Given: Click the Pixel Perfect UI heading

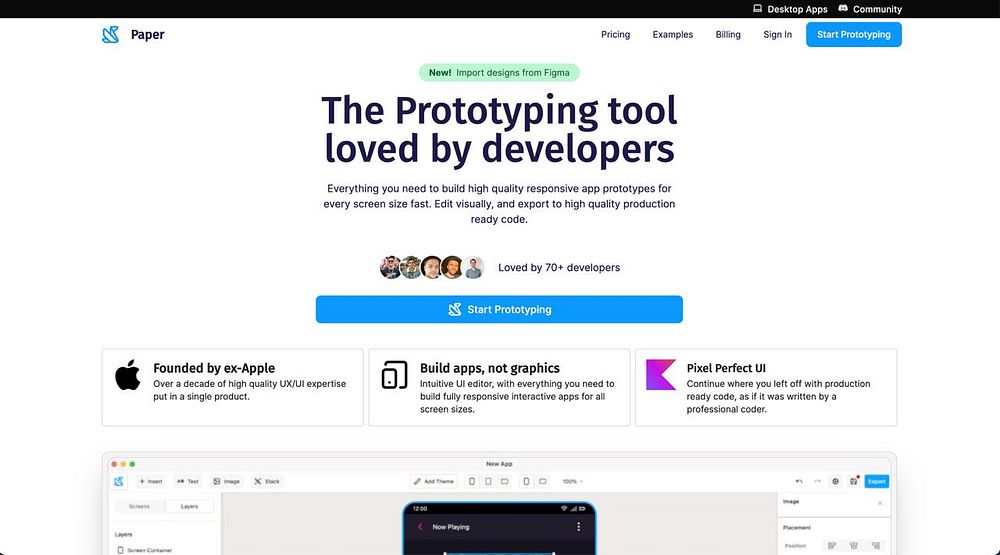Looking at the screenshot, I should (x=726, y=368).
